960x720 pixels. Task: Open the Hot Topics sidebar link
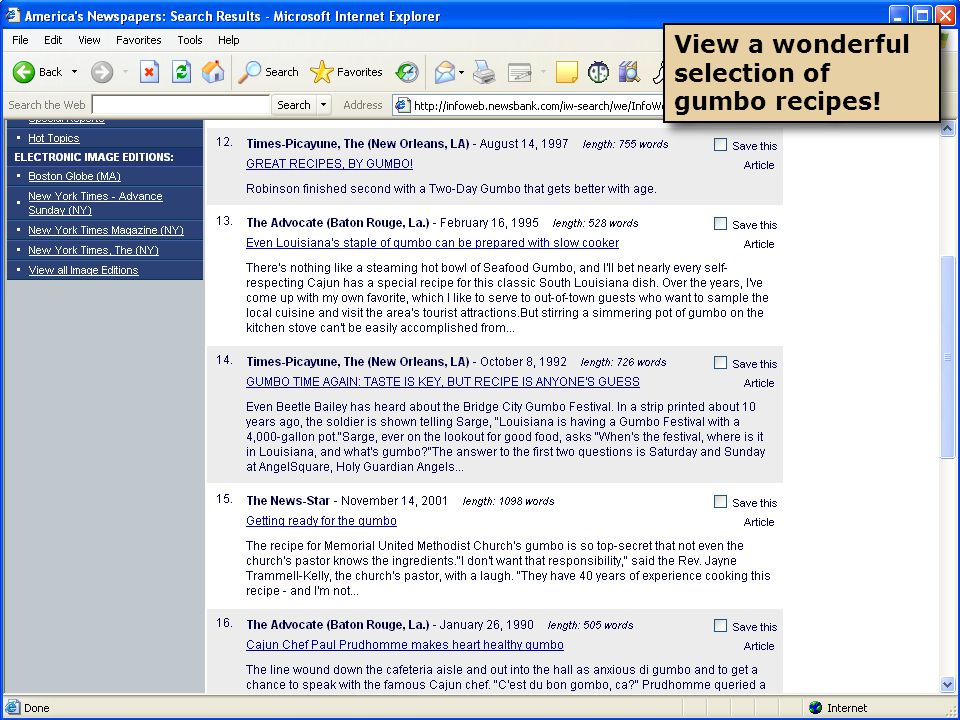(x=54, y=138)
